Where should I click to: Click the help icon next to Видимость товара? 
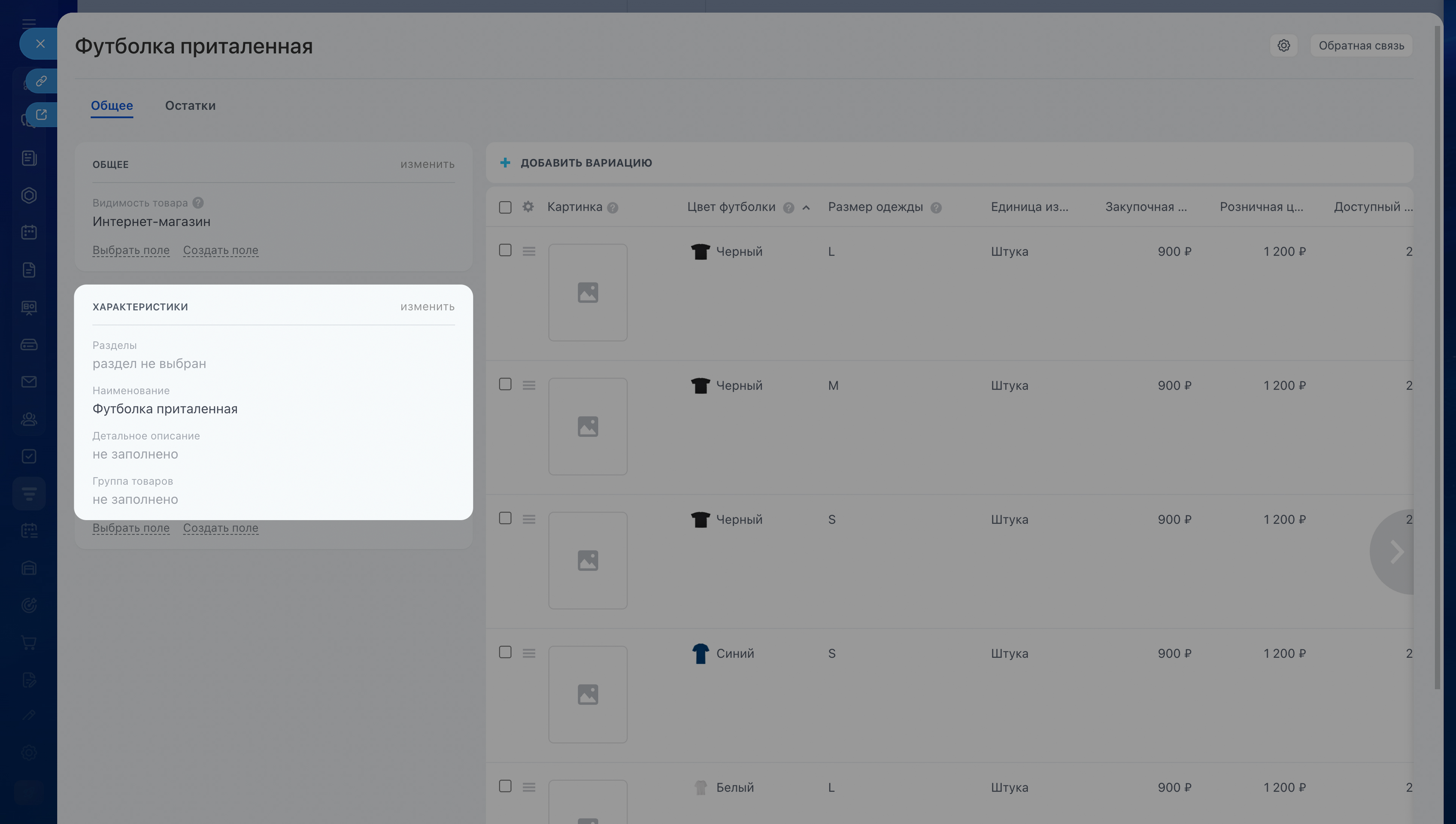pos(198,203)
